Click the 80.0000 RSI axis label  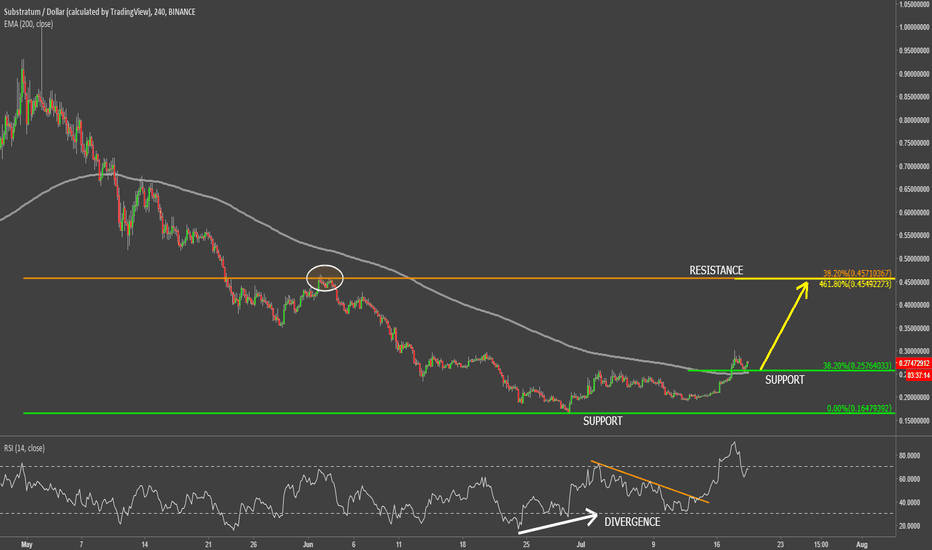point(909,456)
